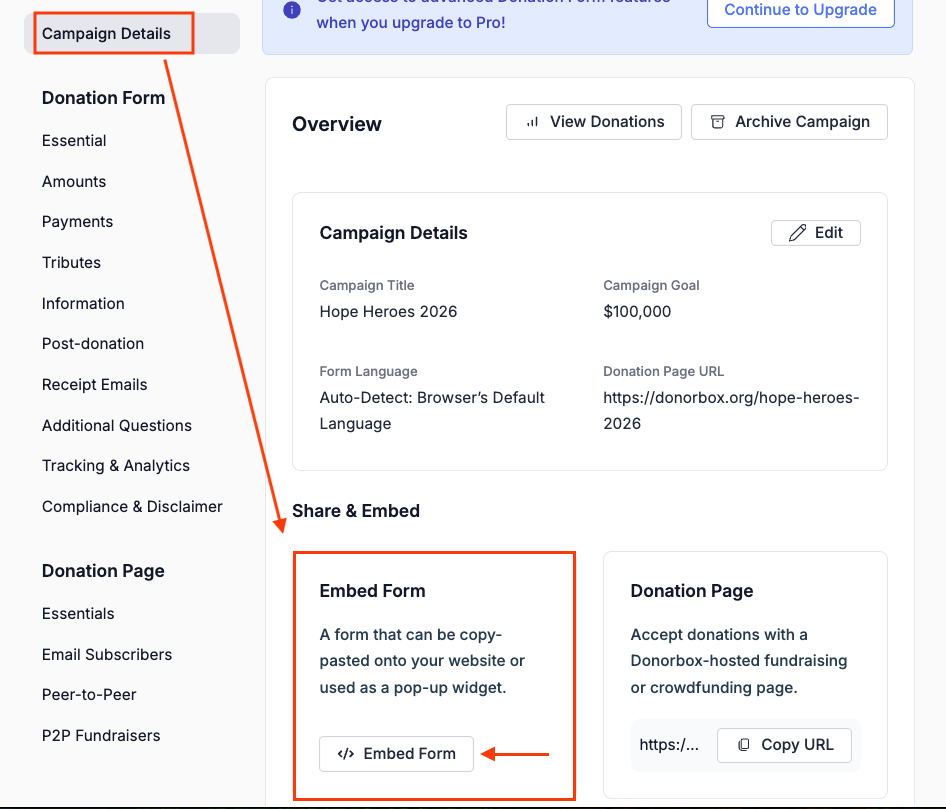This screenshot has height=809, width=946.
Task: Edit the Campaign Details
Action: coord(816,233)
